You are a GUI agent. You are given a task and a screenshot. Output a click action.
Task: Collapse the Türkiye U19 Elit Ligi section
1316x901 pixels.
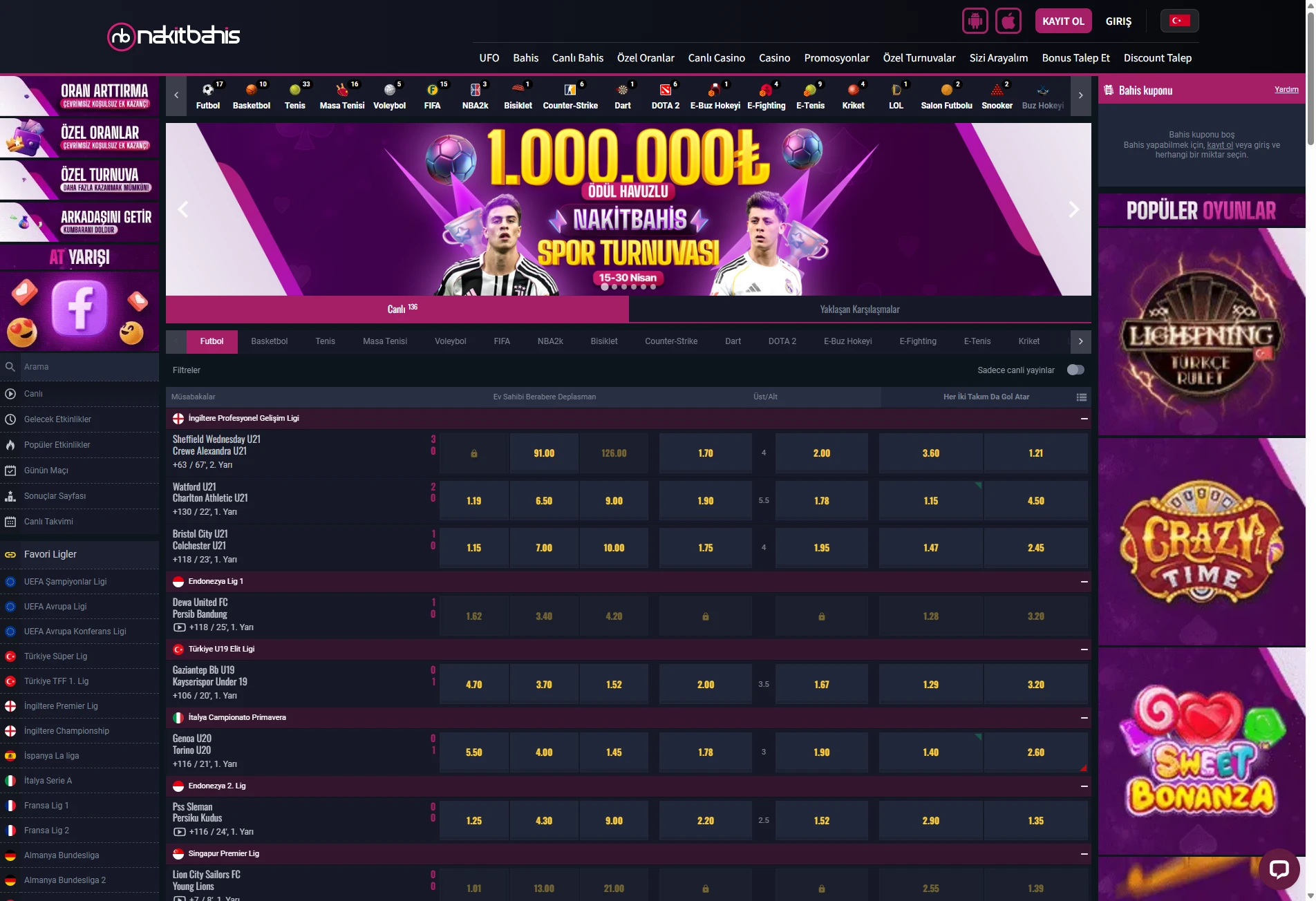(x=1084, y=649)
